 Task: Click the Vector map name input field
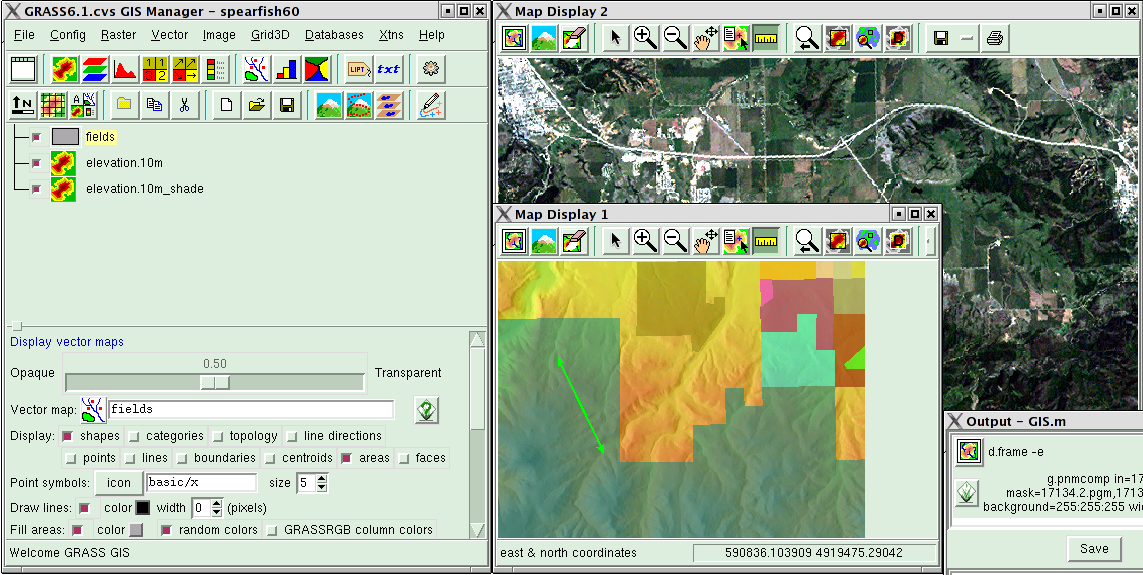click(x=251, y=410)
